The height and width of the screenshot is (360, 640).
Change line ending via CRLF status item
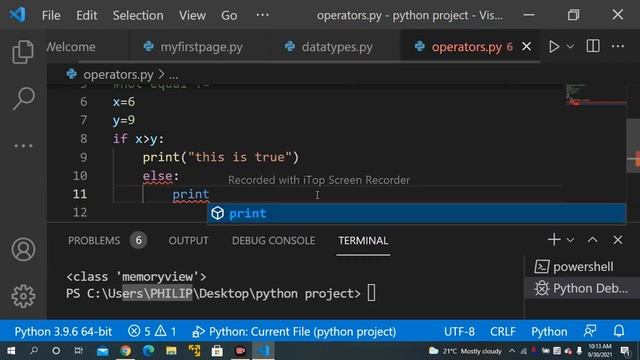click(x=502, y=331)
